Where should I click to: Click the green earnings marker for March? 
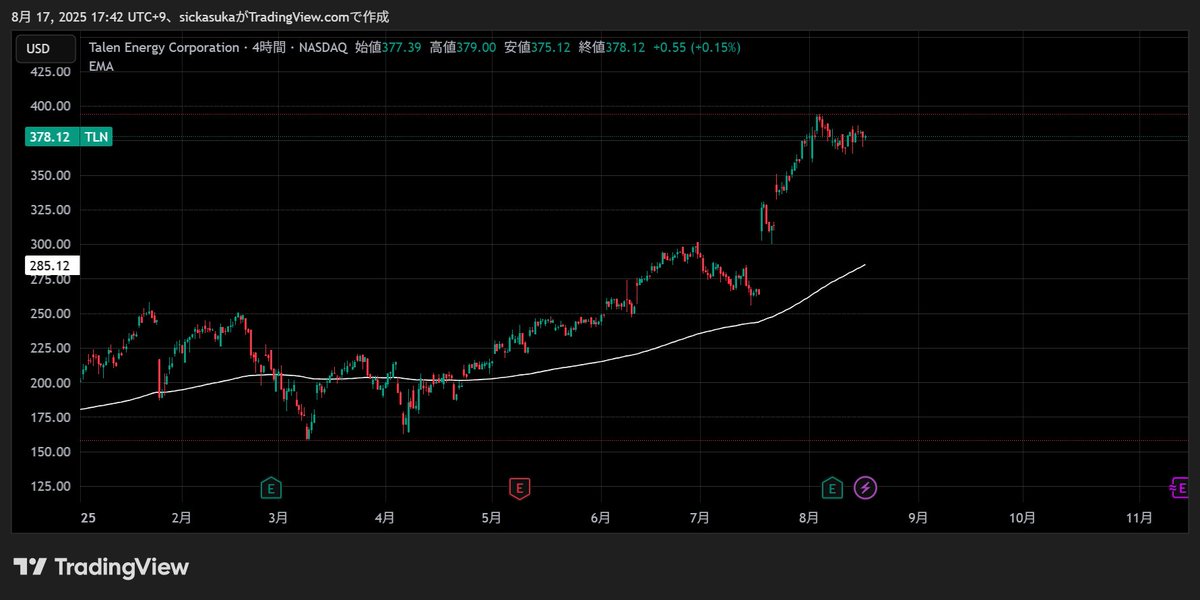coord(270,488)
